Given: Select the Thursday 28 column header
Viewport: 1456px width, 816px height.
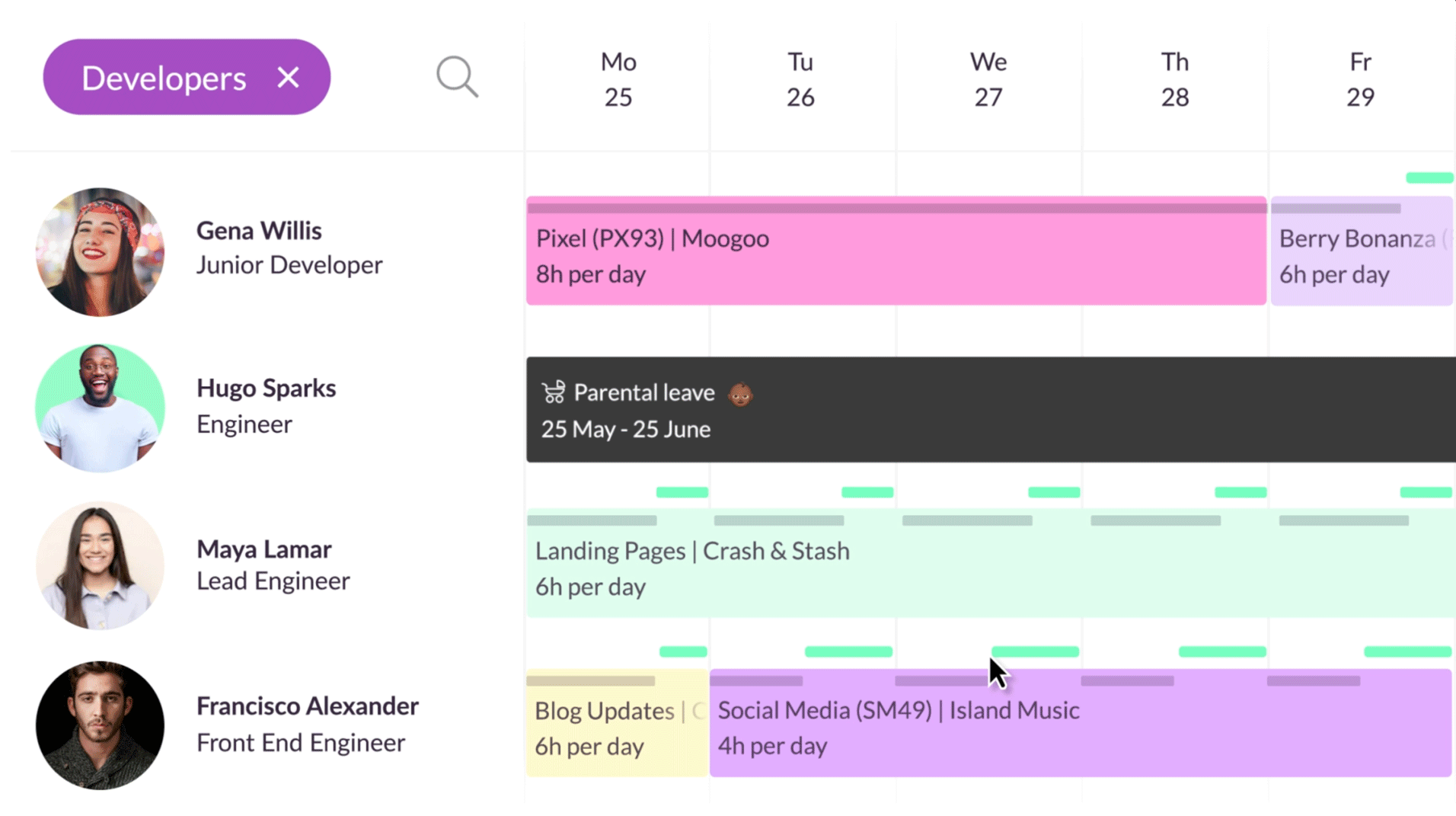Looking at the screenshot, I should [x=1174, y=79].
